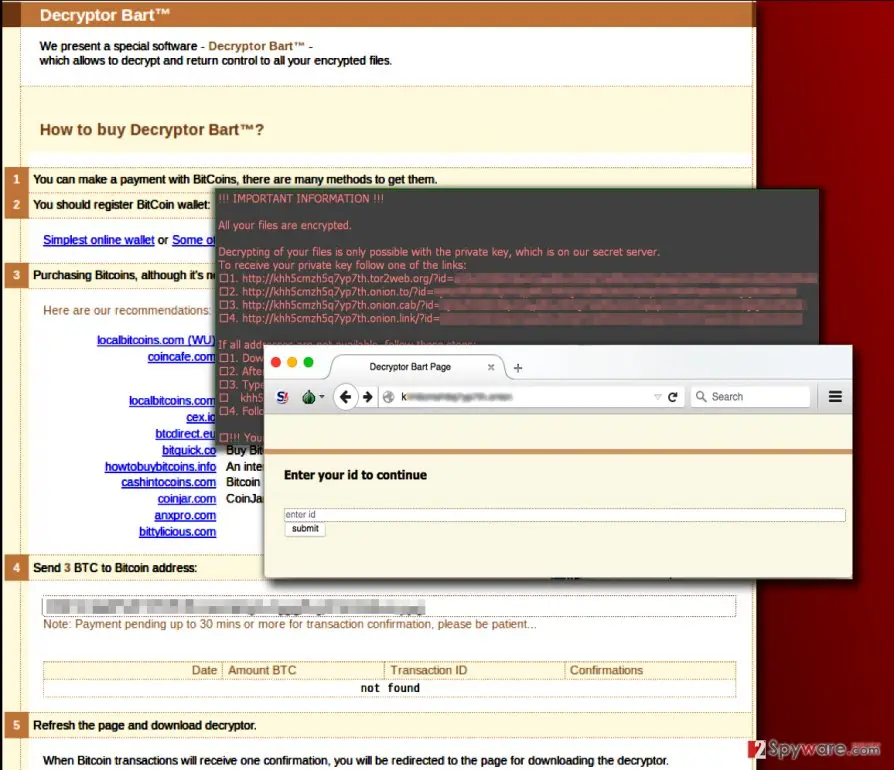Click the 'How to buy Decryptor Bart' heading

point(152,129)
